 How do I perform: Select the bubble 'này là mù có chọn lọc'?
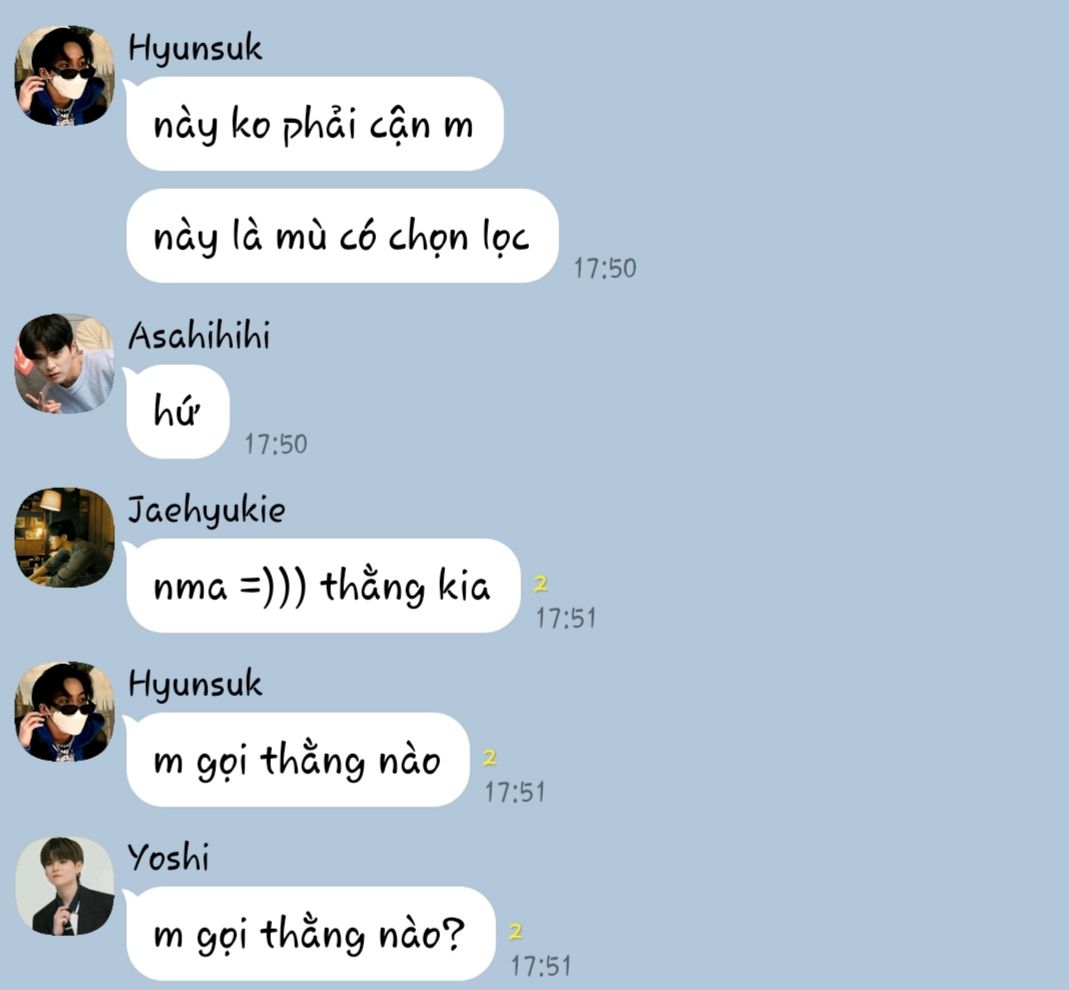pos(342,236)
